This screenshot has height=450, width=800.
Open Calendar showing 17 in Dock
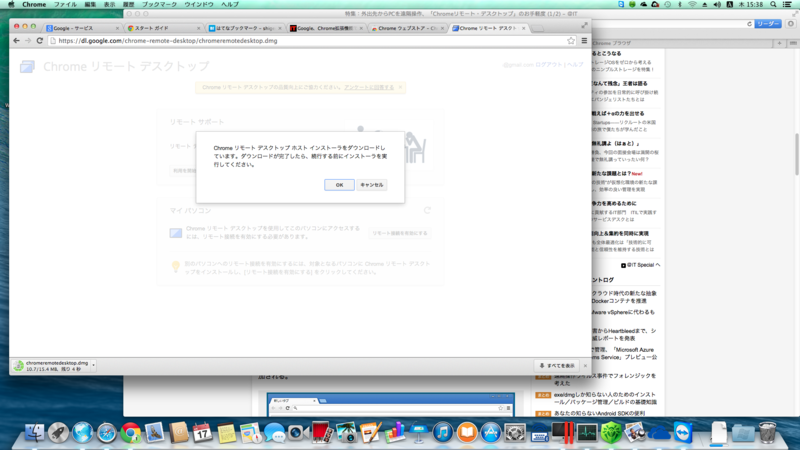[x=203, y=433]
